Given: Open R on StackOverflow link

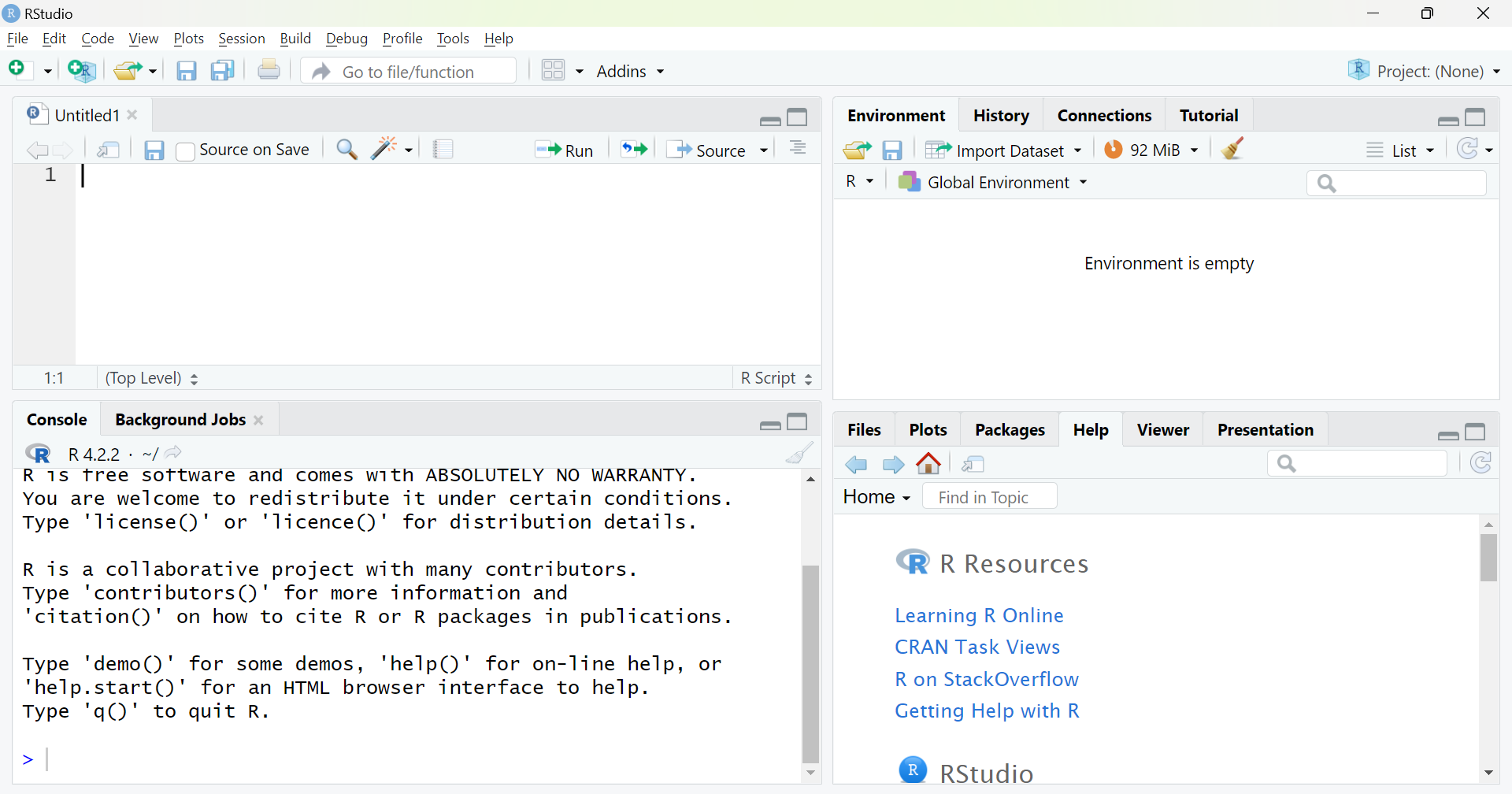Looking at the screenshot, I should (x=987, y=679).
